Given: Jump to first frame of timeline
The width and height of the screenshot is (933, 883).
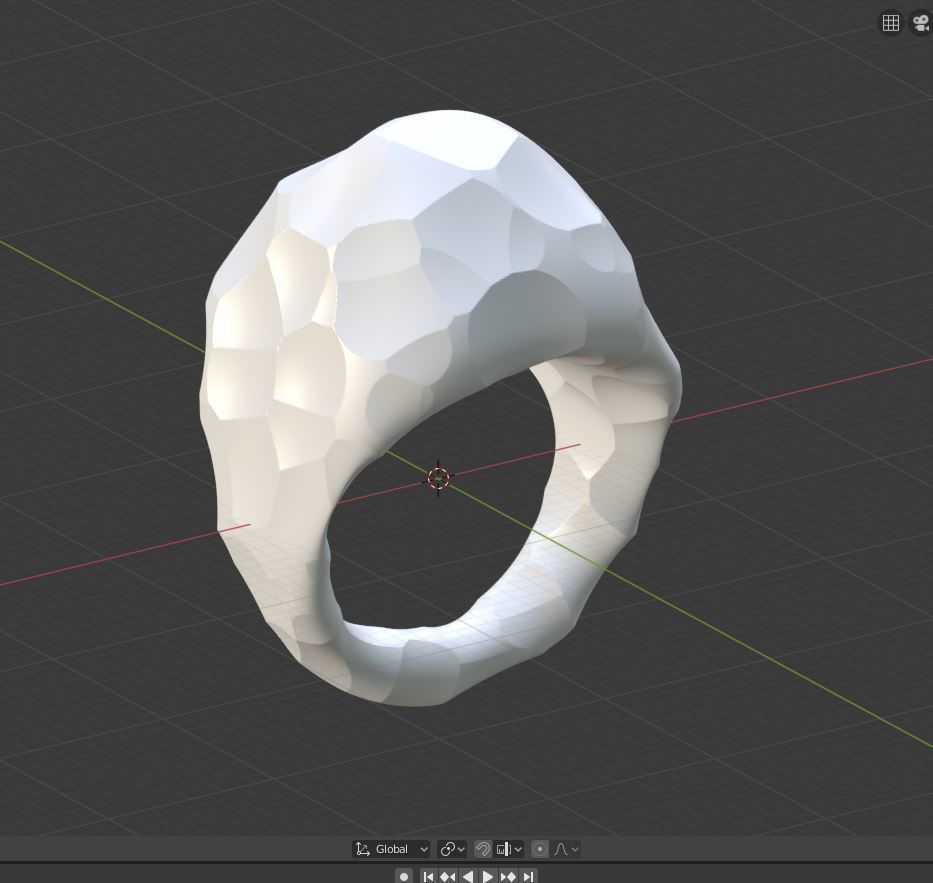Looking at the screenshot, I should 428,876.
